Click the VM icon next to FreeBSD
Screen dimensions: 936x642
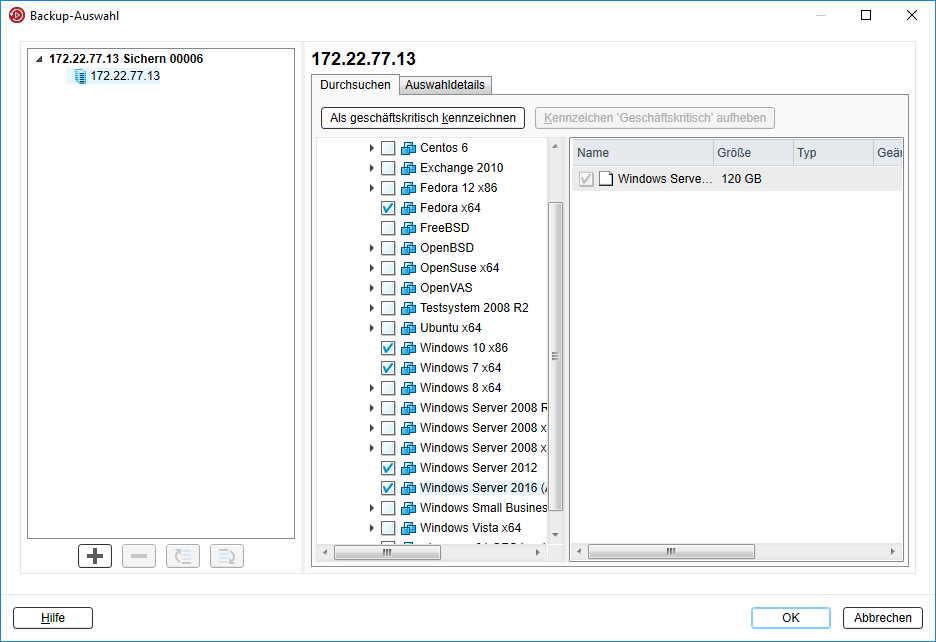[x=408, y=228]
